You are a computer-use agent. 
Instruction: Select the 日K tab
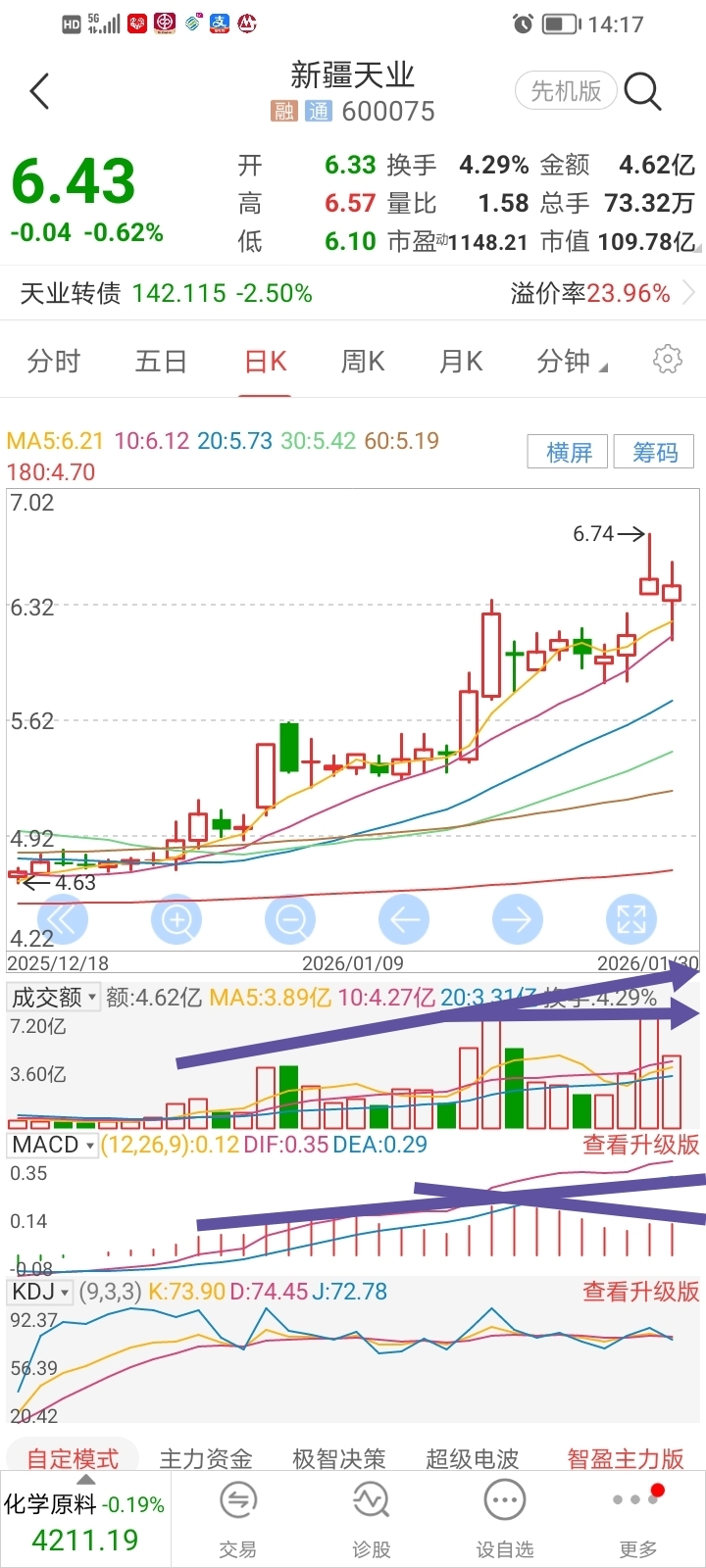pyautogui.click(x=266, y=362)
